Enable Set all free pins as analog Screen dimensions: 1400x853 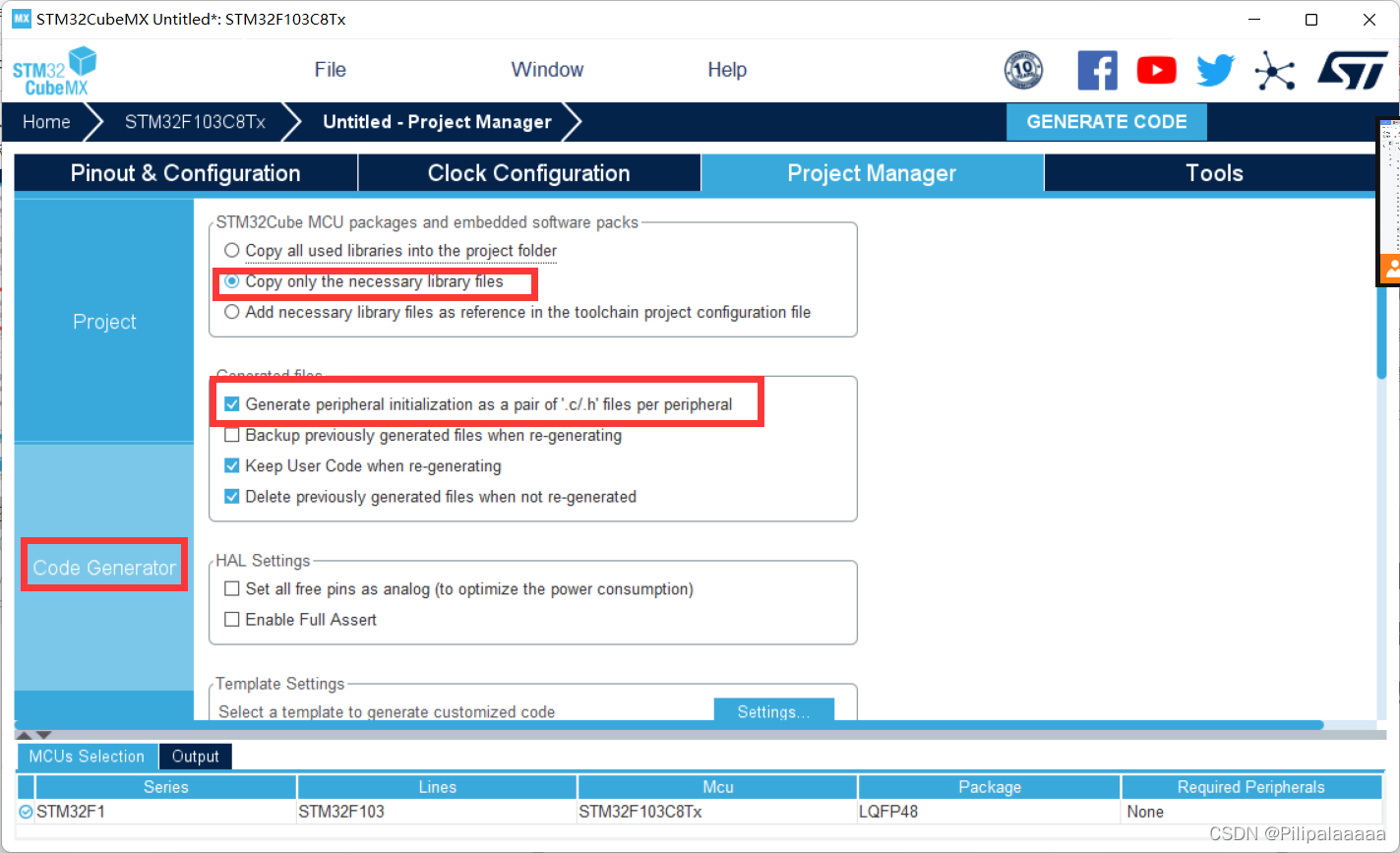[232, 589]
